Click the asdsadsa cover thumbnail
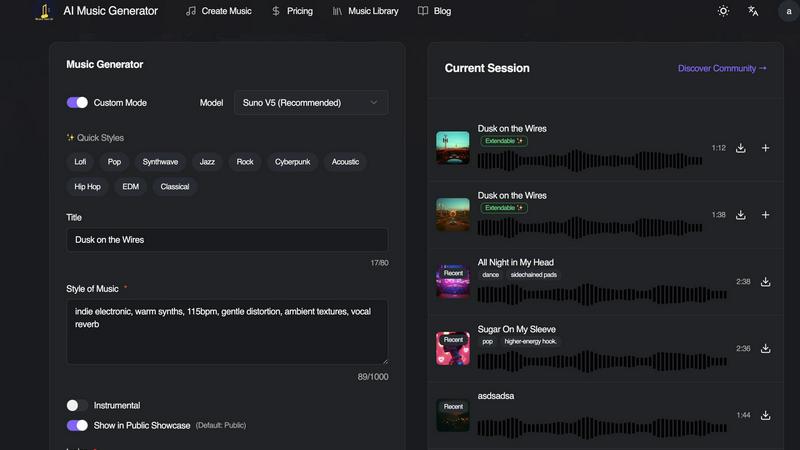This screenshot has width=800, height=450. point(453,415)
